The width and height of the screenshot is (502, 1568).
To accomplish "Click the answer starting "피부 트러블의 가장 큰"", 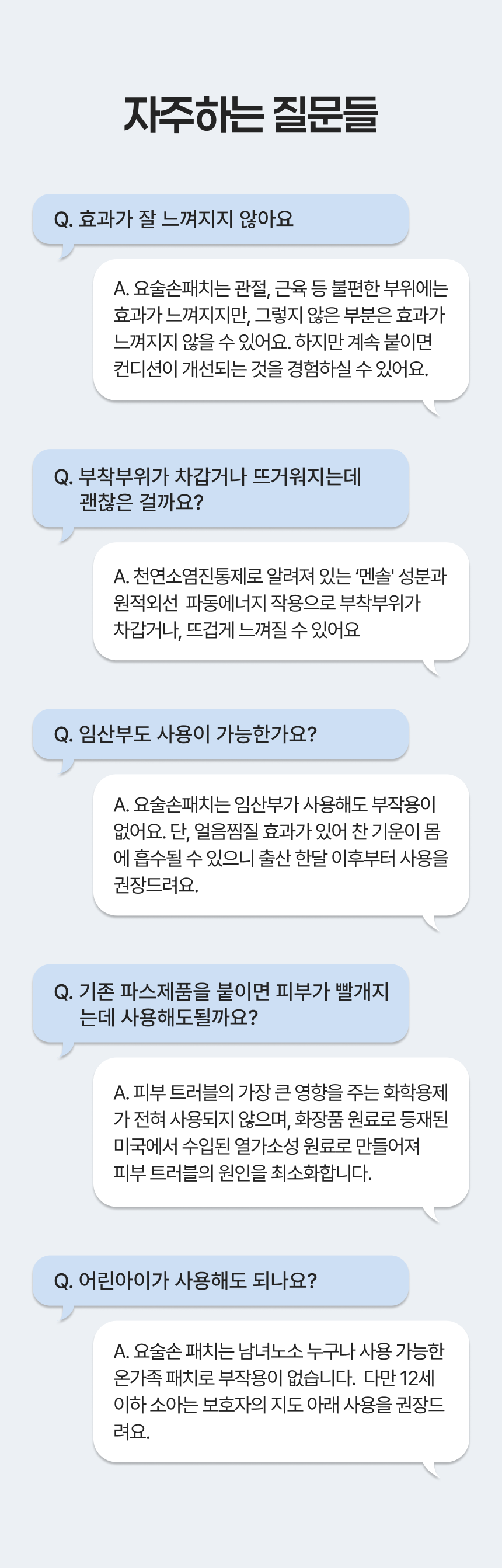I will [x=281, y=1131].
